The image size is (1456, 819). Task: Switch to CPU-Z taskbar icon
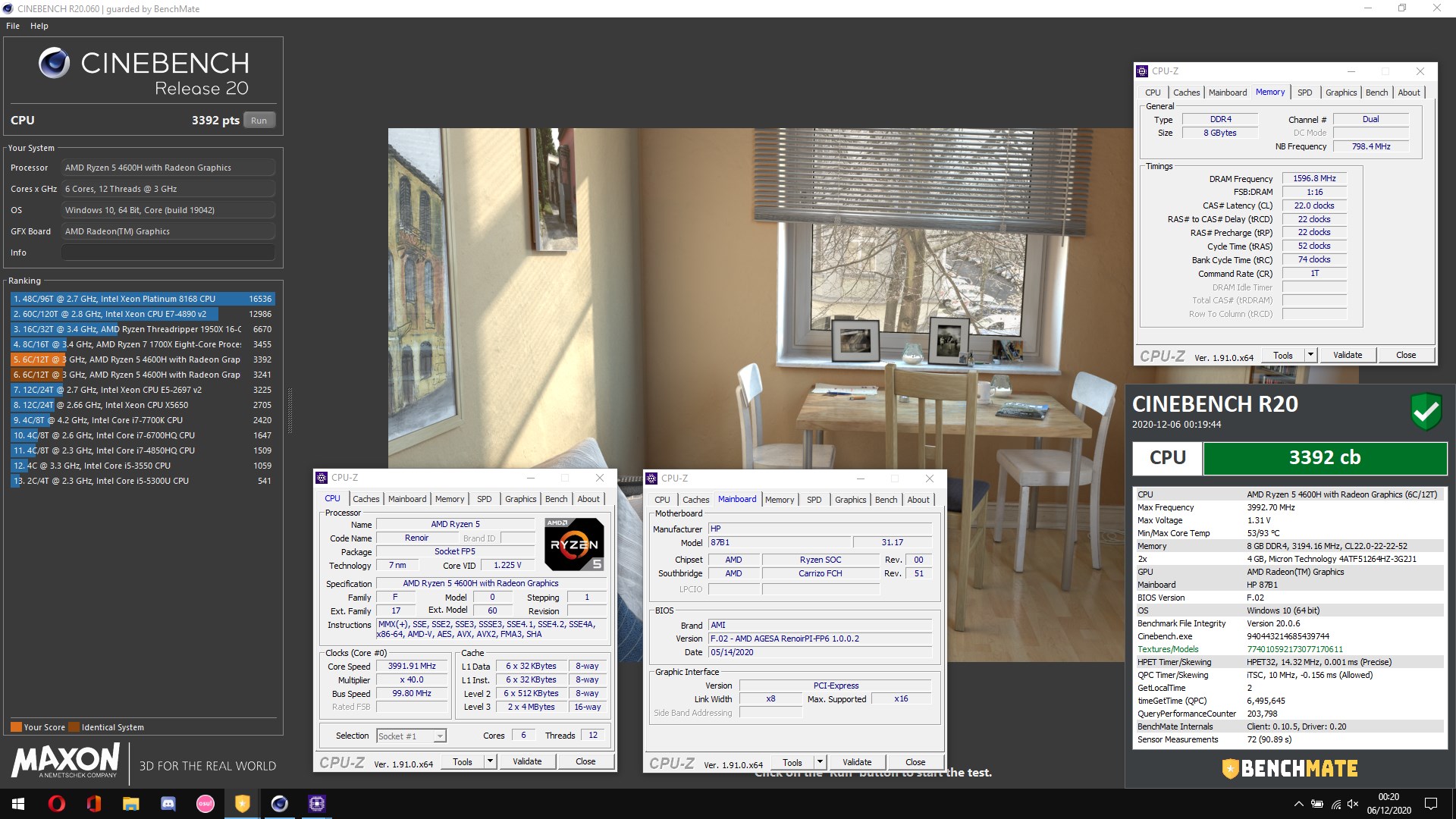pos(317,804)
